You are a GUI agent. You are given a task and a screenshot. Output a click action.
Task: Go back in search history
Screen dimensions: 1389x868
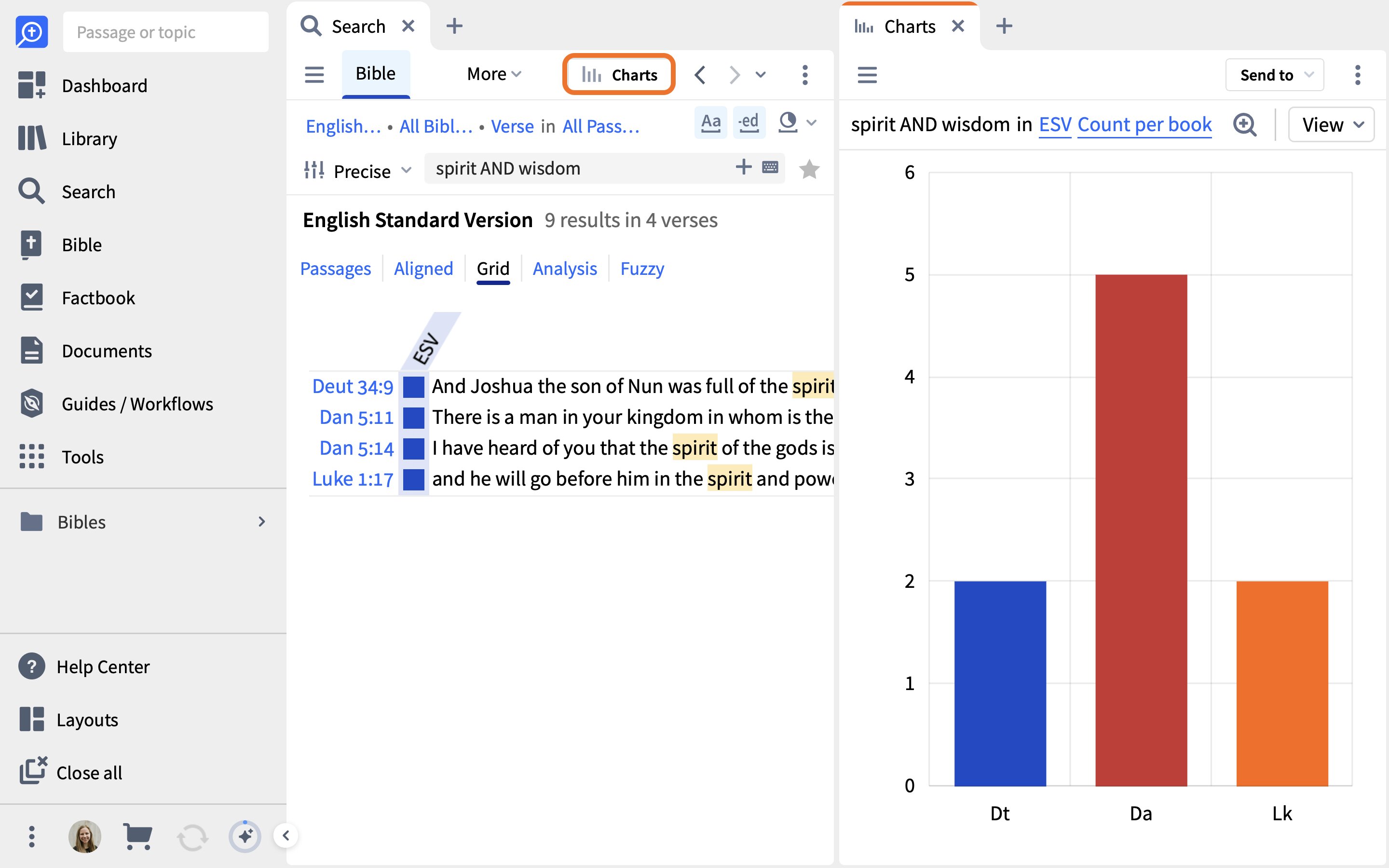pos(700,75)
